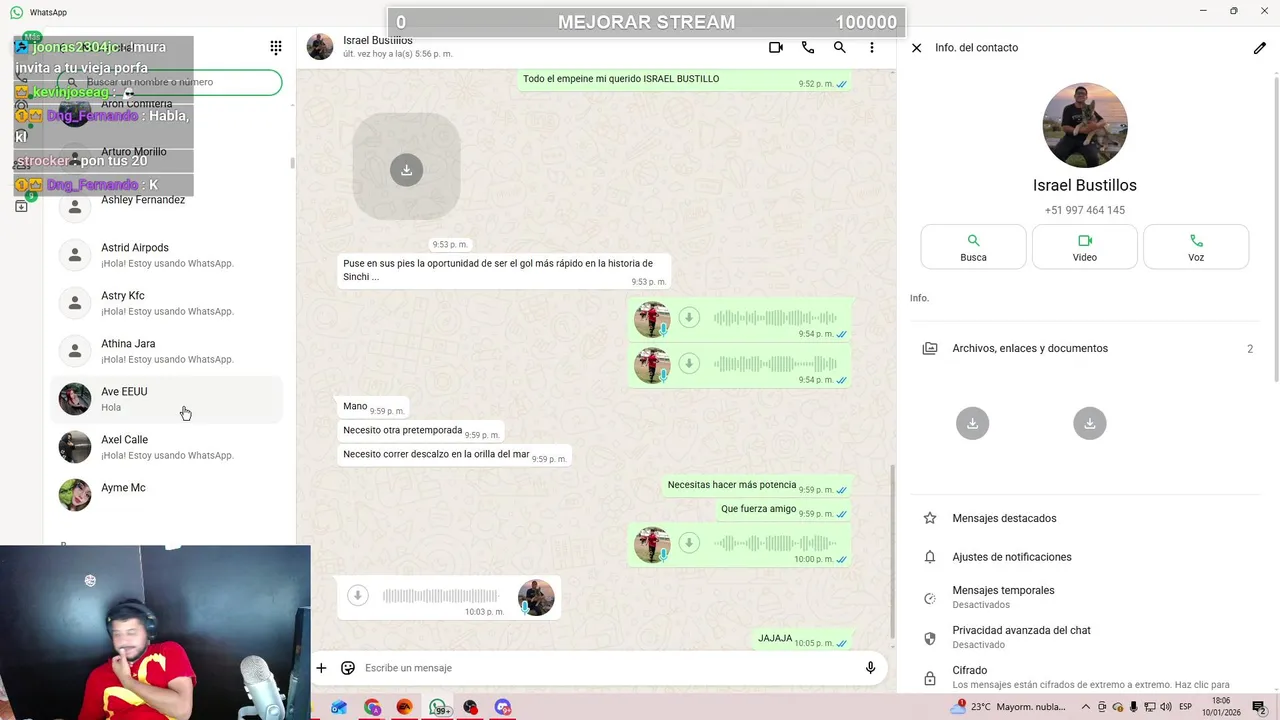The width and height of the screenshot is (1280, 720).
Task: Click the WhatsApp icon in the taskbar
Action: pyautogui.click(x=438, y=707)
